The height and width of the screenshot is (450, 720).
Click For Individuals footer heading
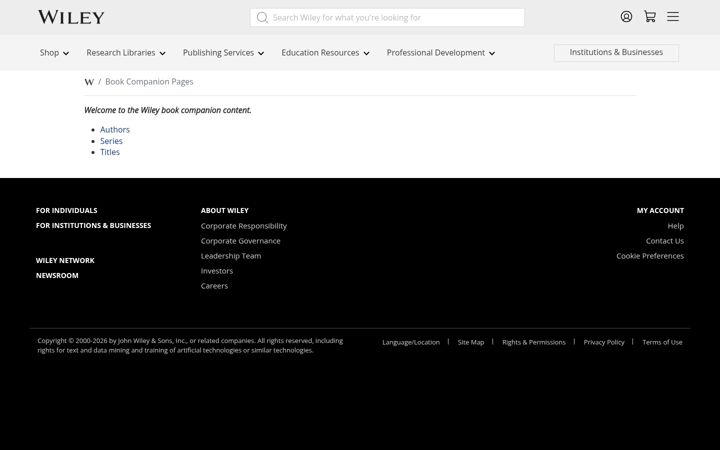click(67, 210)
